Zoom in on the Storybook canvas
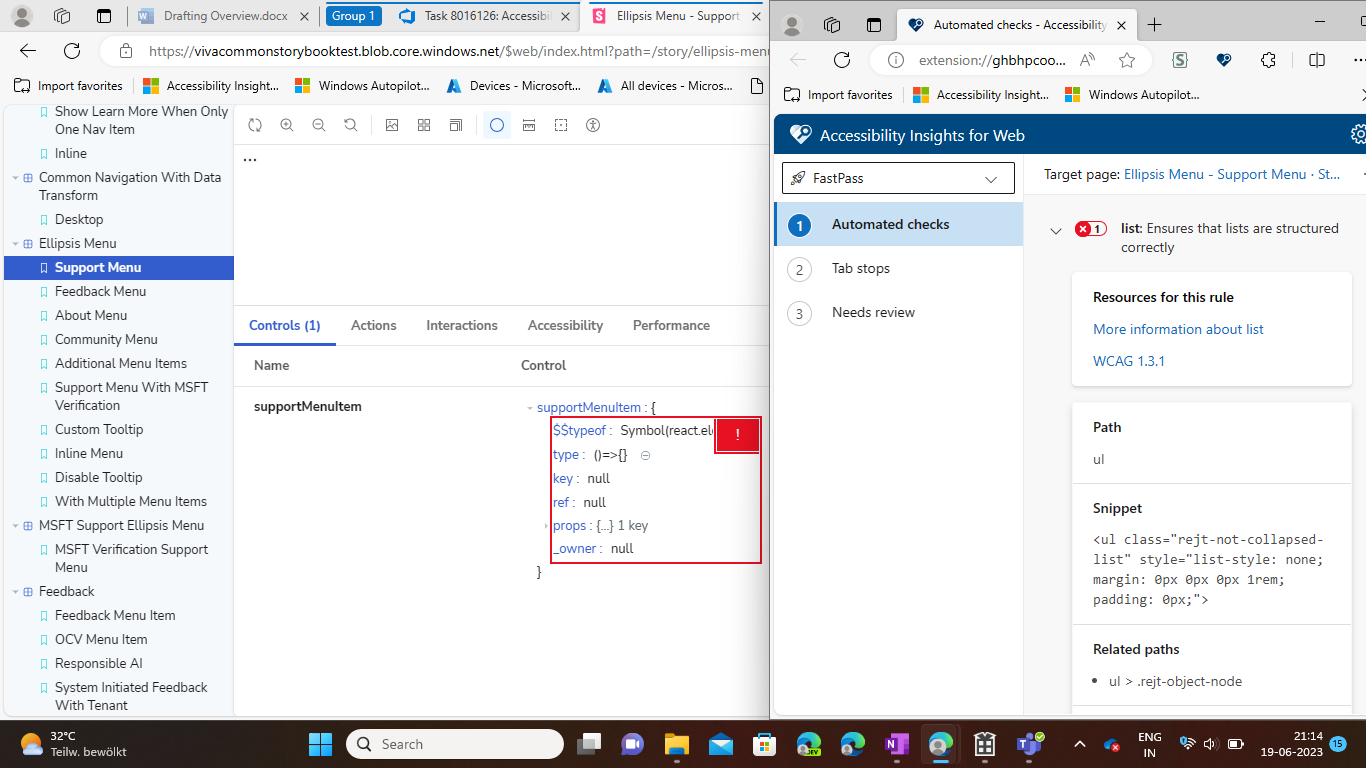The image size is (1366, 768). (288, 125)
